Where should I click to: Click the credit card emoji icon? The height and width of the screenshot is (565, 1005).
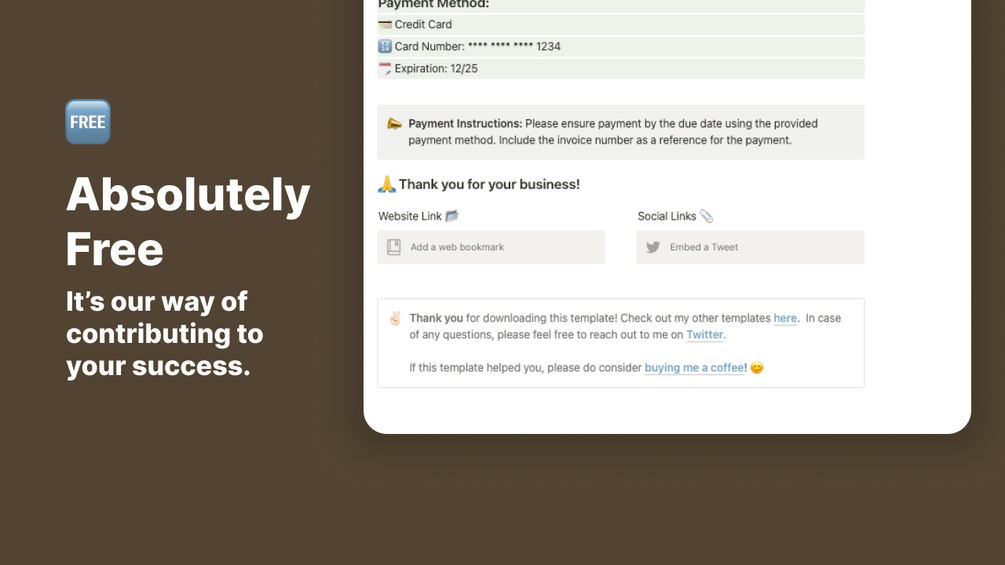pos(385,24)
